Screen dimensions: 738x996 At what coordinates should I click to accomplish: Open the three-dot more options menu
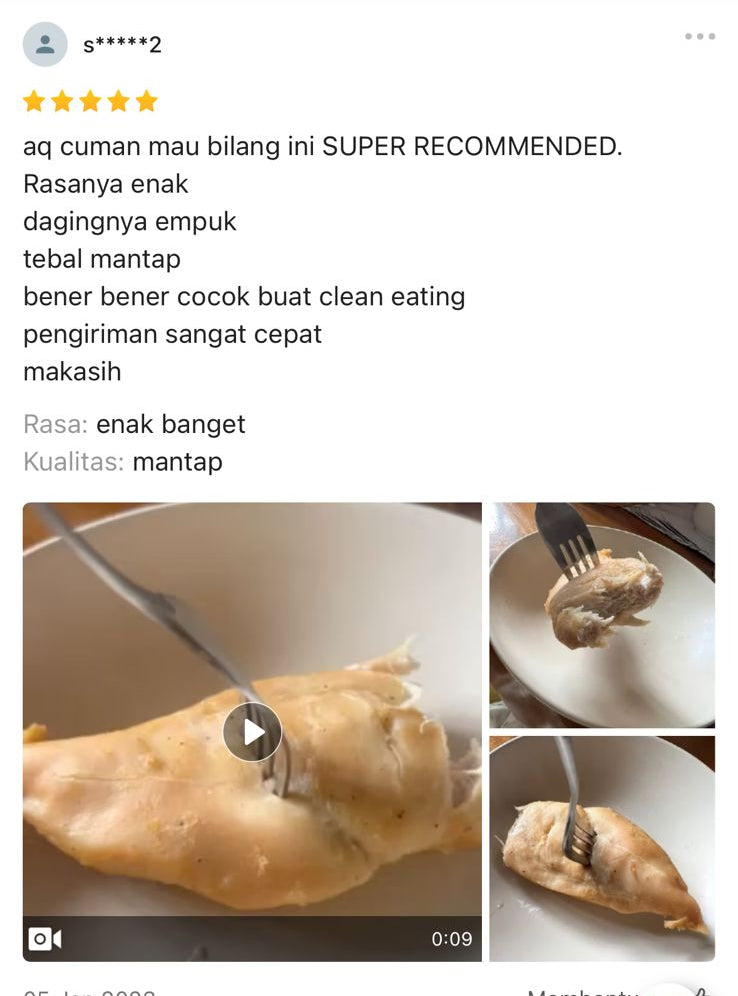700,36
